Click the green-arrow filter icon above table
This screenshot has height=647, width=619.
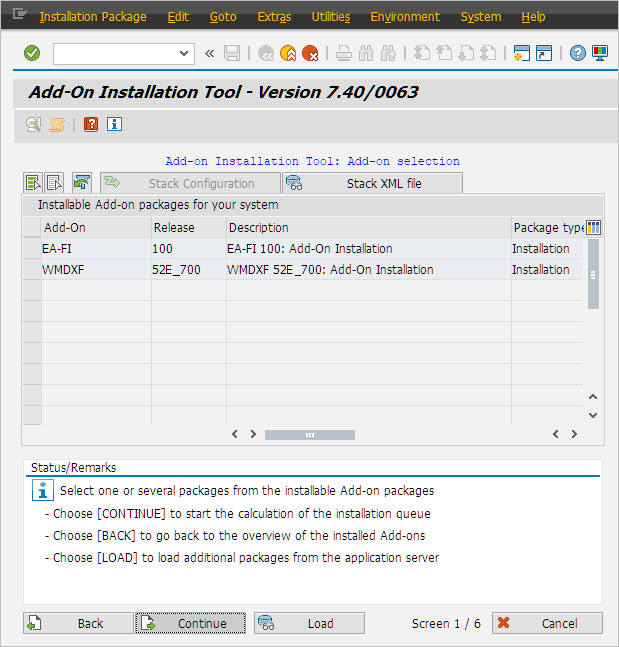pos(82,183)
